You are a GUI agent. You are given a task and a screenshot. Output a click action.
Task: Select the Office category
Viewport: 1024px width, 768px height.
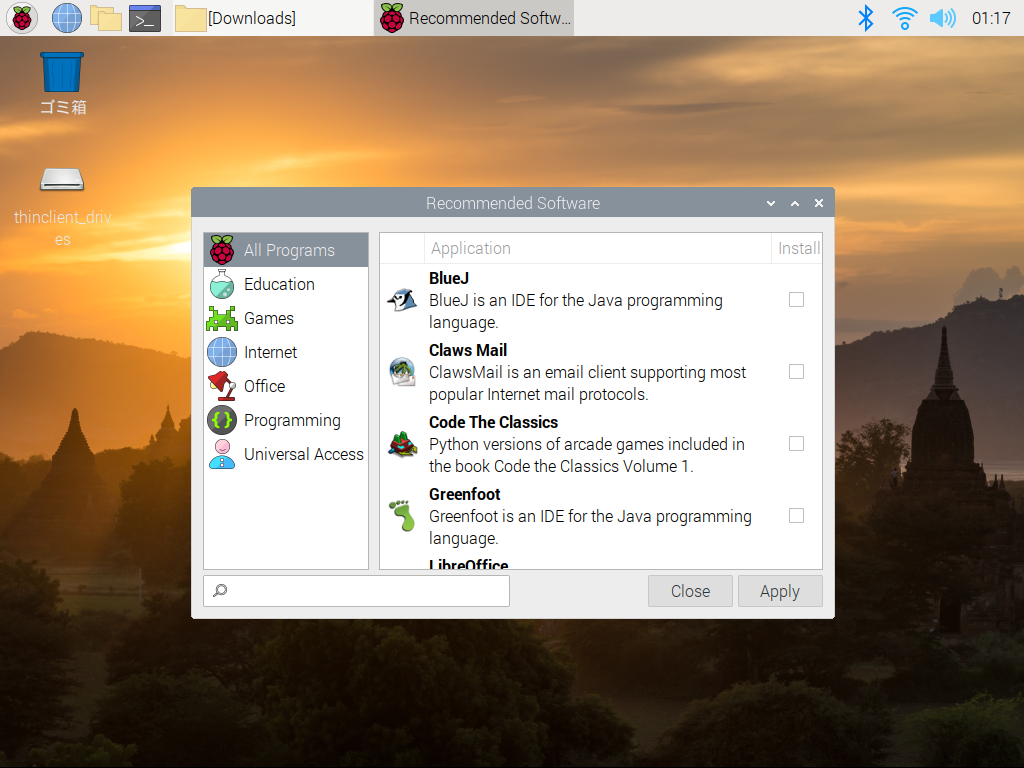286,386
